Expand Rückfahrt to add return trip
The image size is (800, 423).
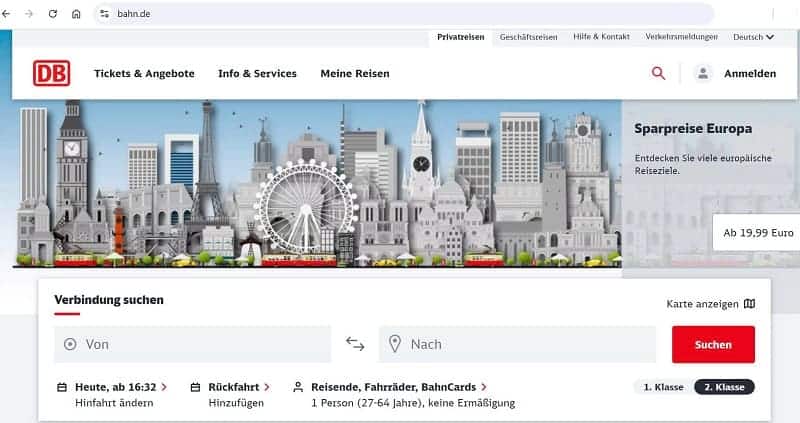point(238,386)
